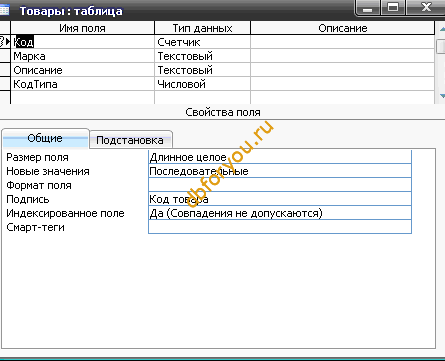Close the Товары table window
The height and width of the screenshot is (361, 445).
point(426,8)
